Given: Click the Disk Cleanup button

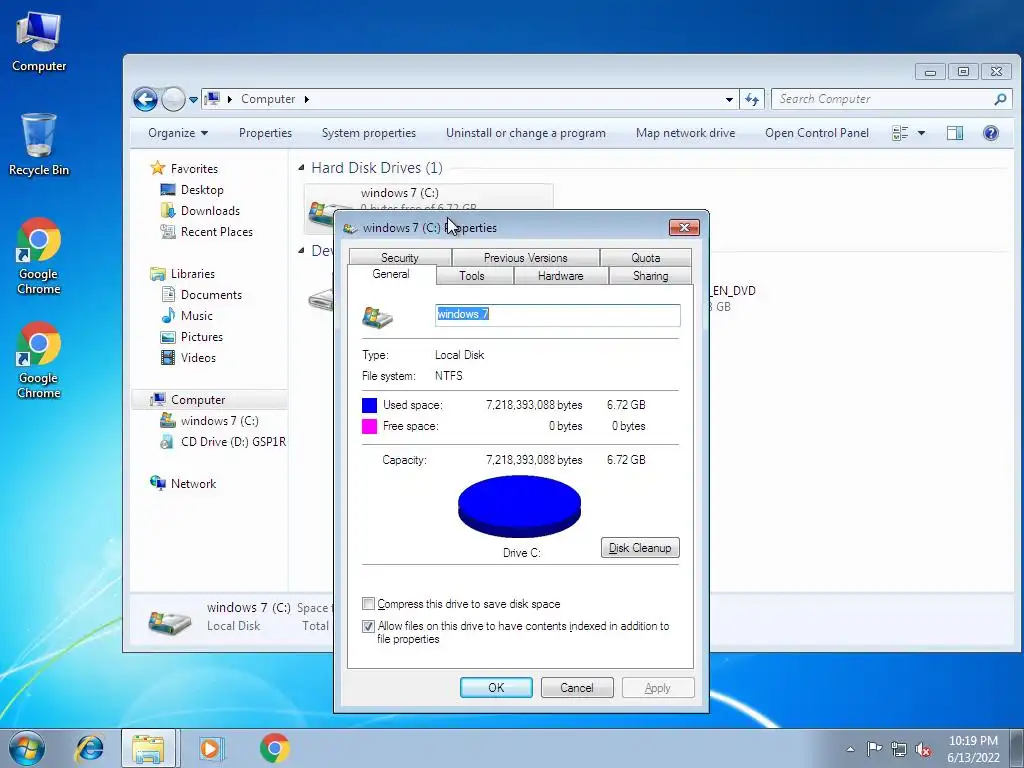Looking at the screenshot, I should point(640,547).
